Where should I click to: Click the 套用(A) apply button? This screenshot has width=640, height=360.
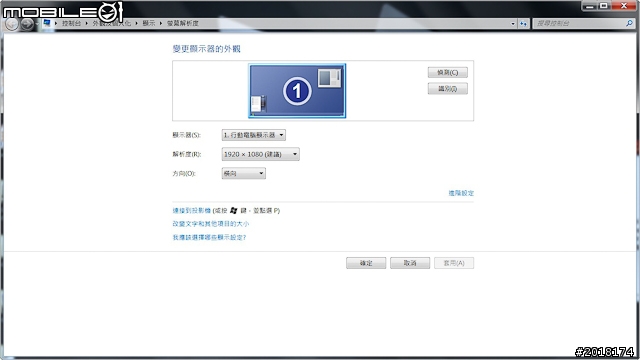click(454, 263)
